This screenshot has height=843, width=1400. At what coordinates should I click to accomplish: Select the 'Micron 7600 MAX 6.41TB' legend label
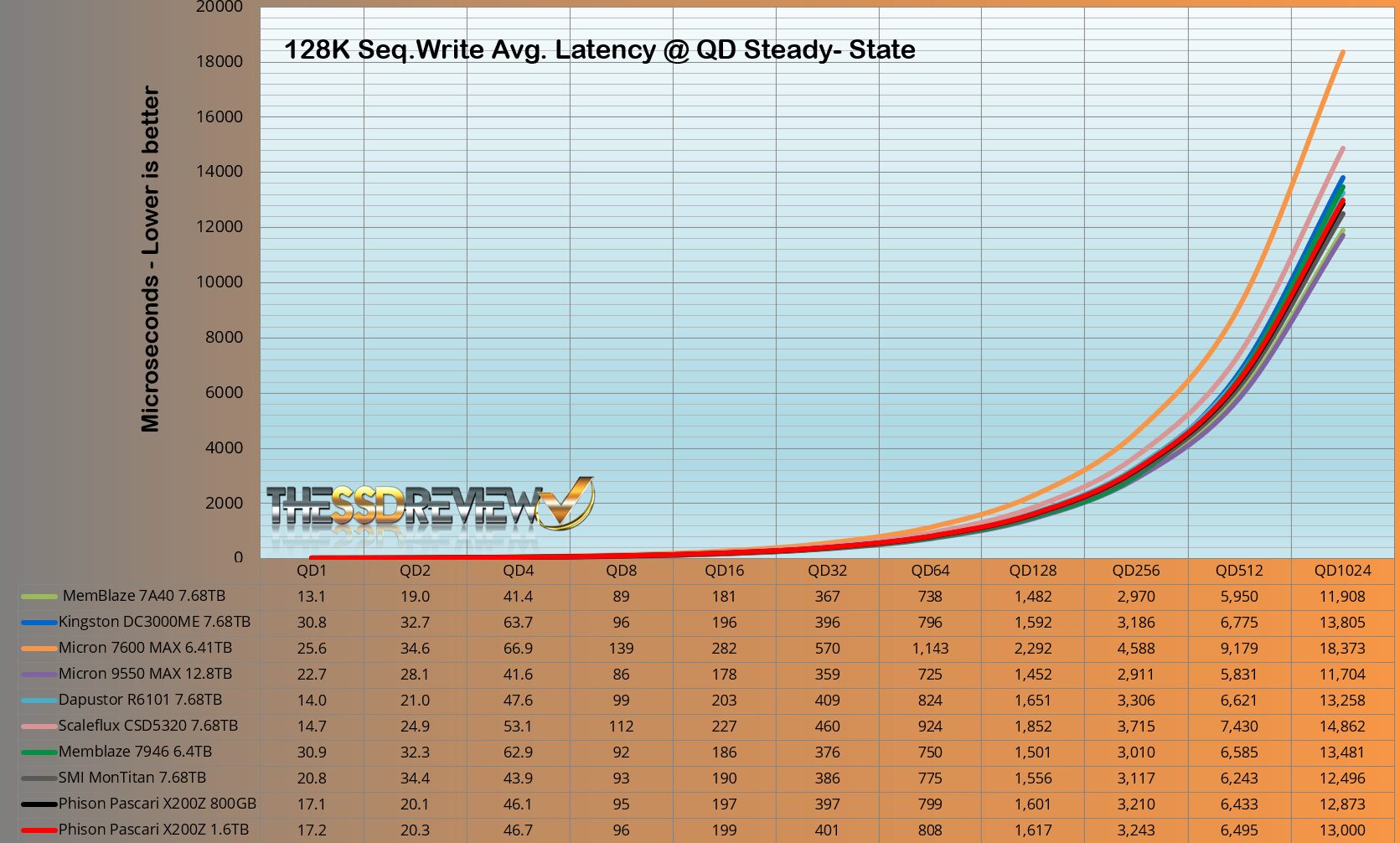tap(145, 648)
